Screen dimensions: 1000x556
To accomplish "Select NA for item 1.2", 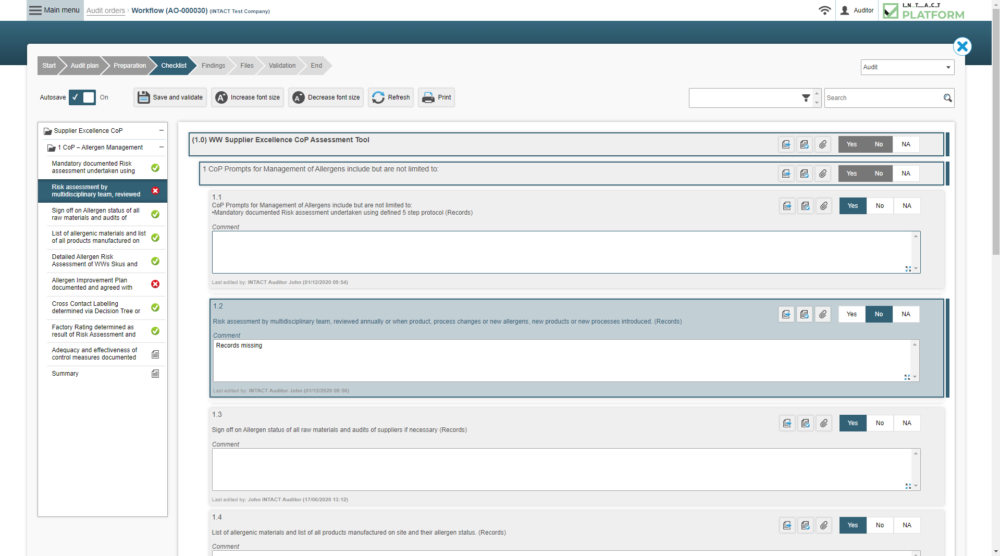I will coord(906,314).
